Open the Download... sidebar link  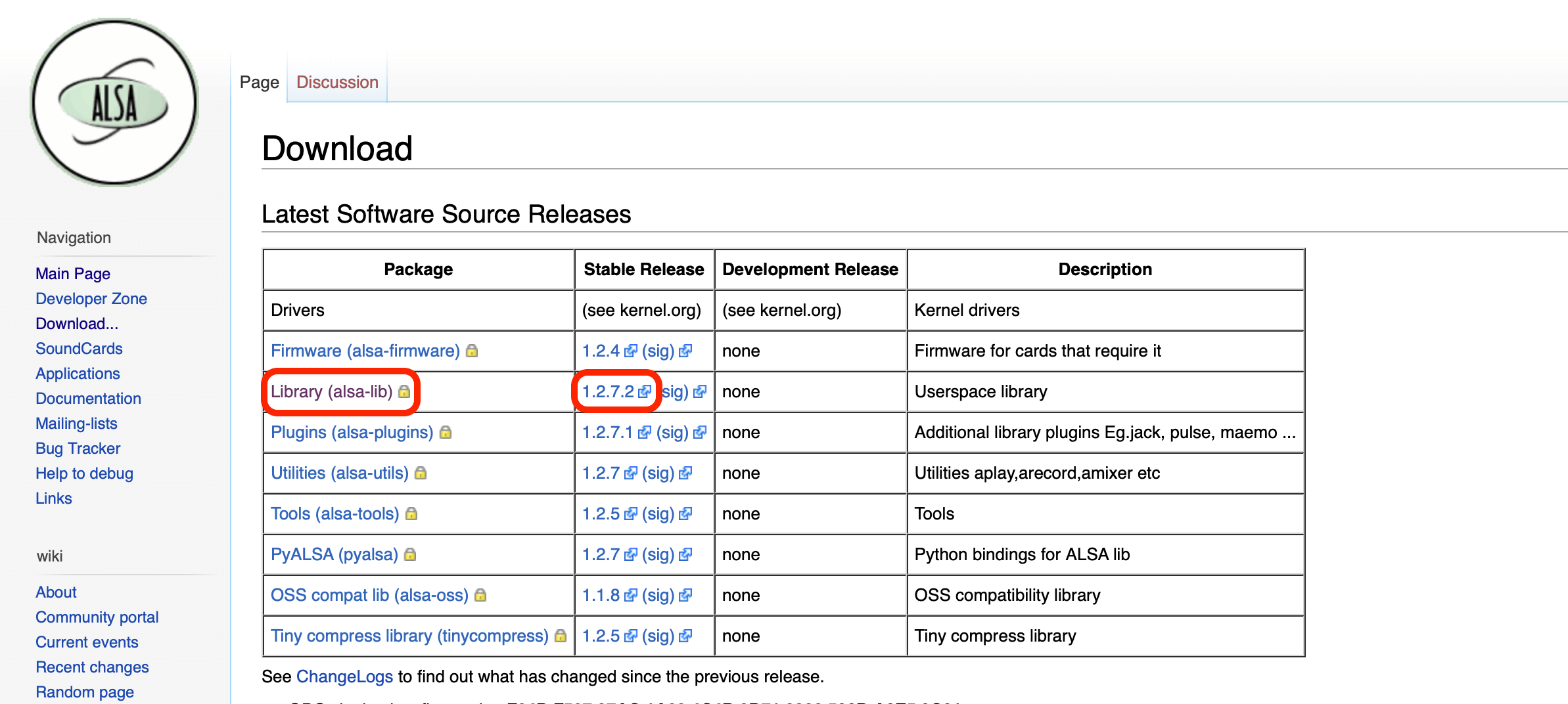coord(77,324)
